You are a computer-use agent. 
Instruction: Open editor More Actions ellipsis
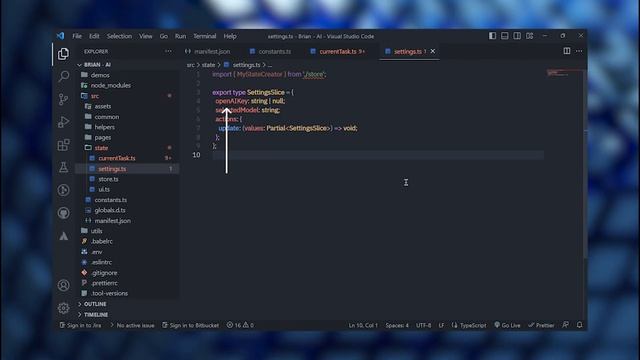(x=579, y=51)
